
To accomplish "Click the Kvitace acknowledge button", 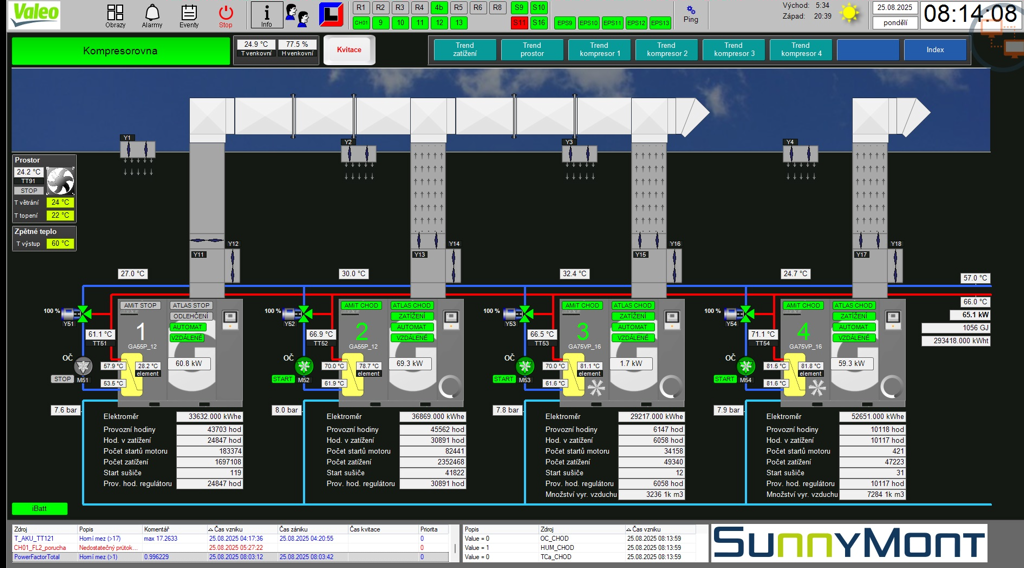I will pyautogui.click(x=349, y=50).
